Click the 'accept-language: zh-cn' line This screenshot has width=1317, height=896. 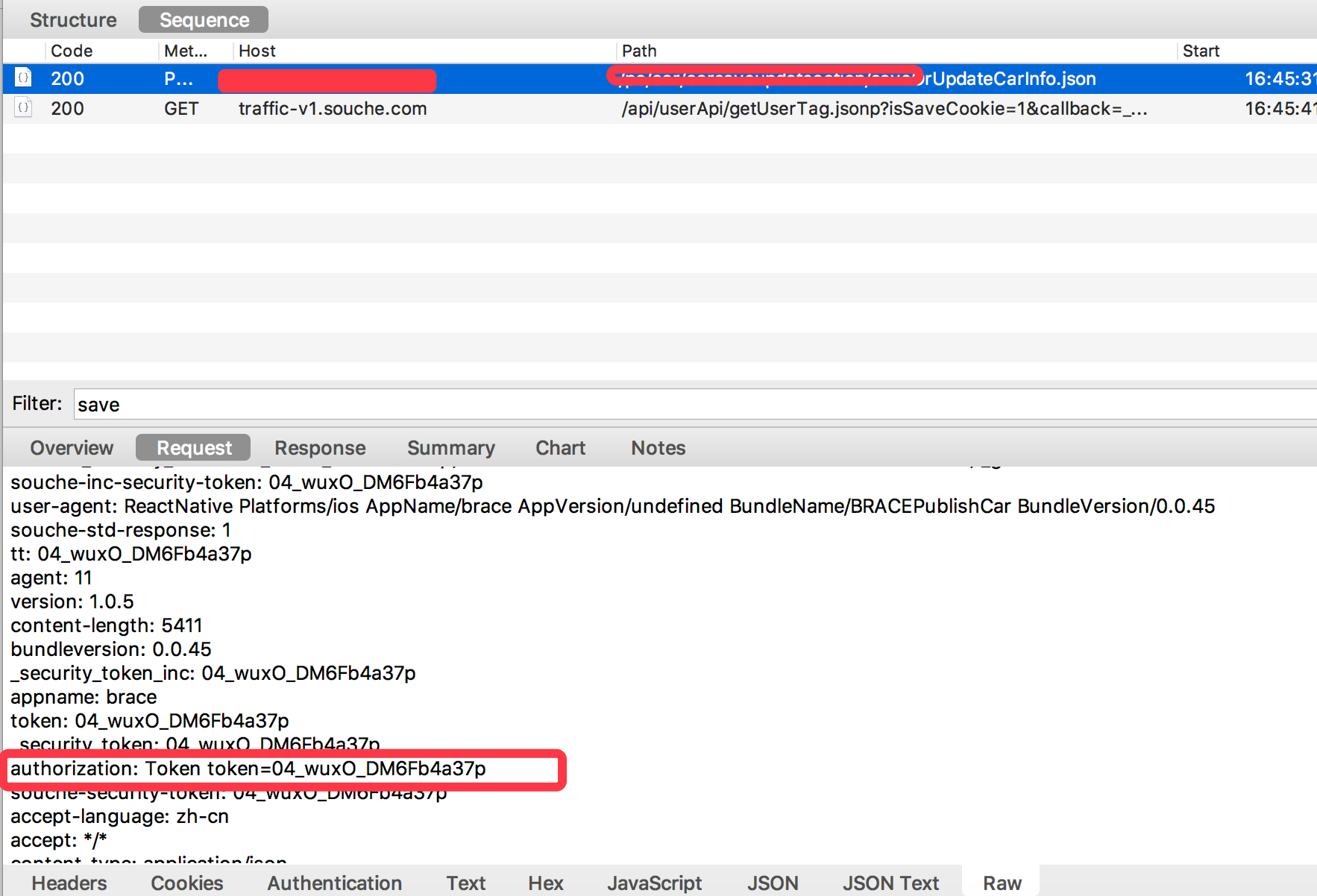coord(119,816)
